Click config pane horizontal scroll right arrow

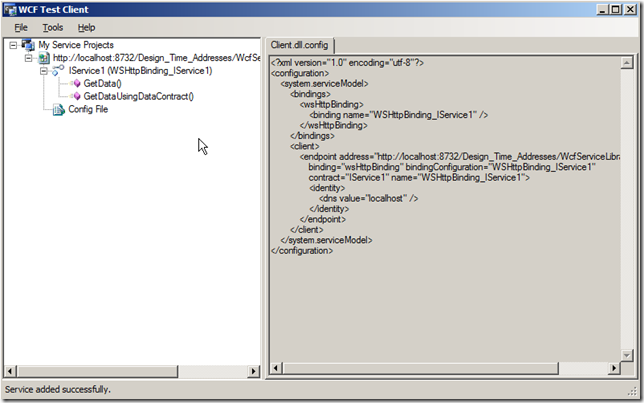[x=614, y=368]
